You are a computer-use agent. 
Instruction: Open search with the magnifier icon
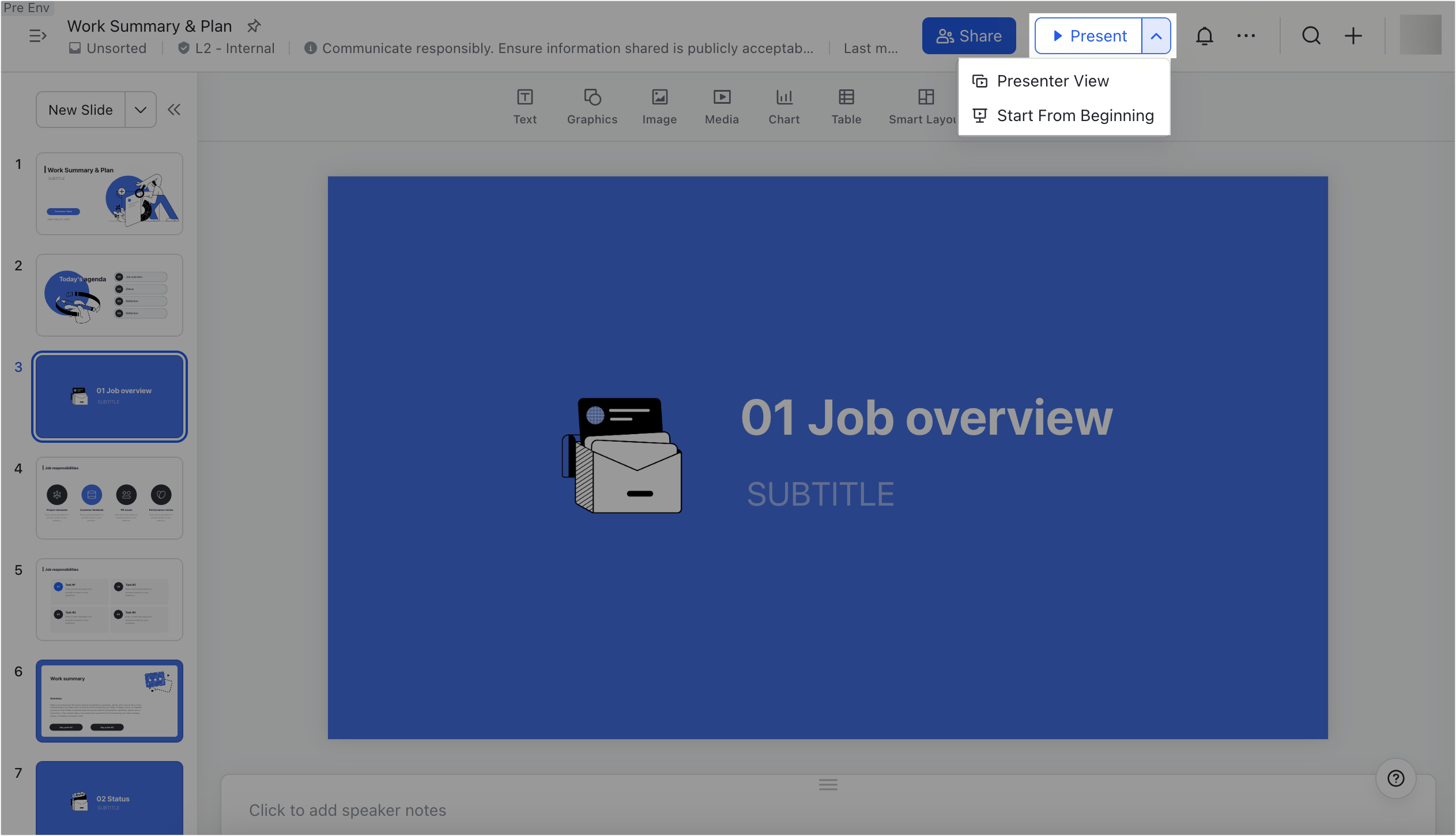click(x=1311, y=35)
